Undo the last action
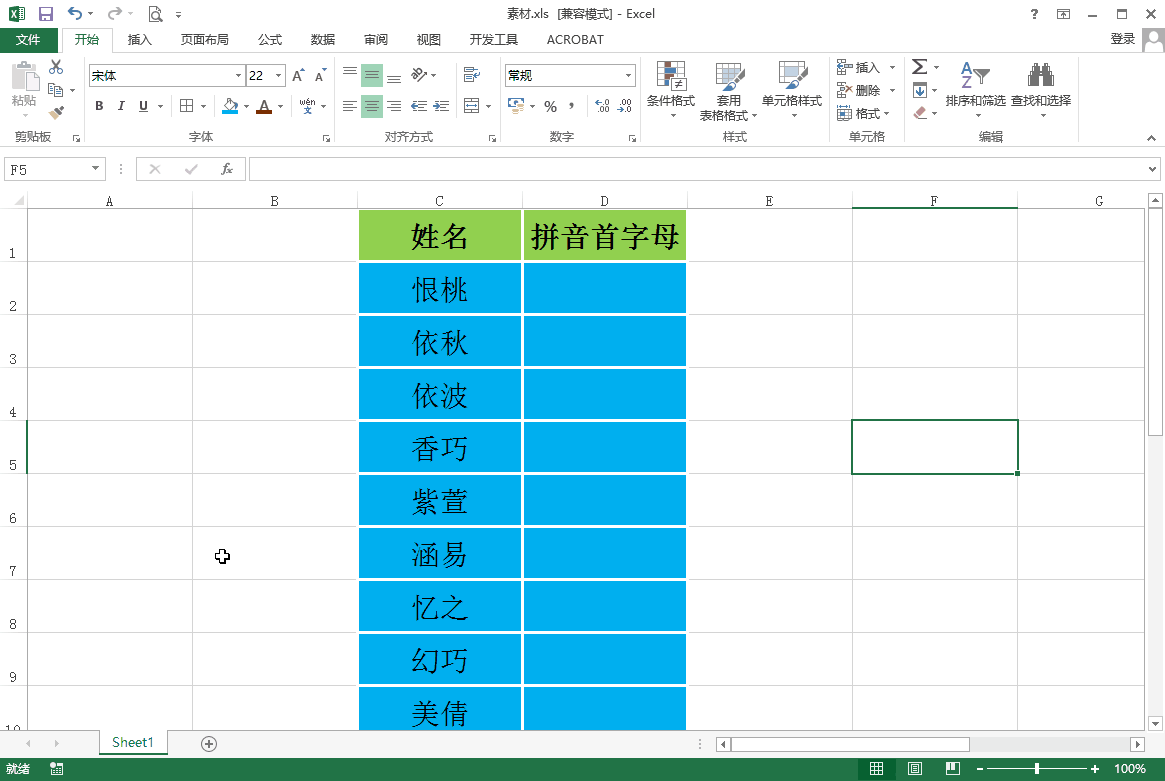This screenshot has height=781, width=1165. (x=74, y=13)
